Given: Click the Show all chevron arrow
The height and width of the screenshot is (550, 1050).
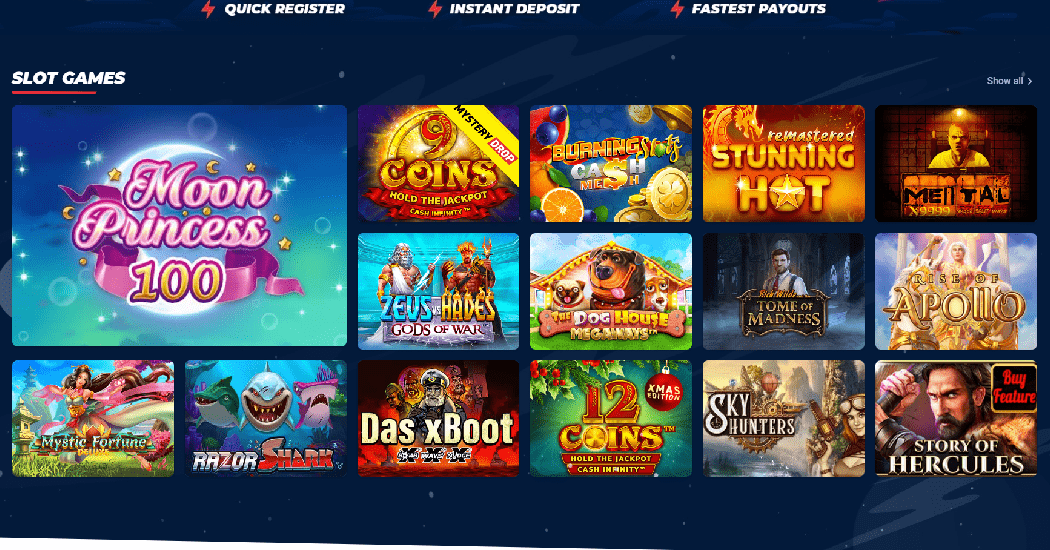Looking at the screenshot, I should point(1030,81).
